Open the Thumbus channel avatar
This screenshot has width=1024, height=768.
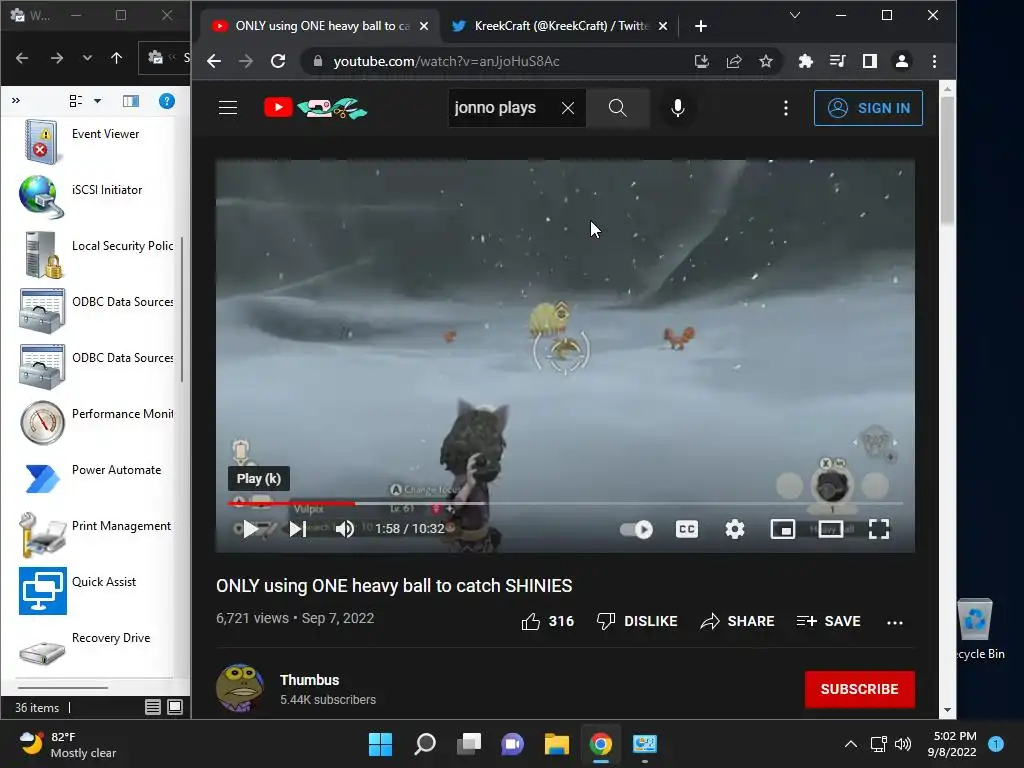240,688
